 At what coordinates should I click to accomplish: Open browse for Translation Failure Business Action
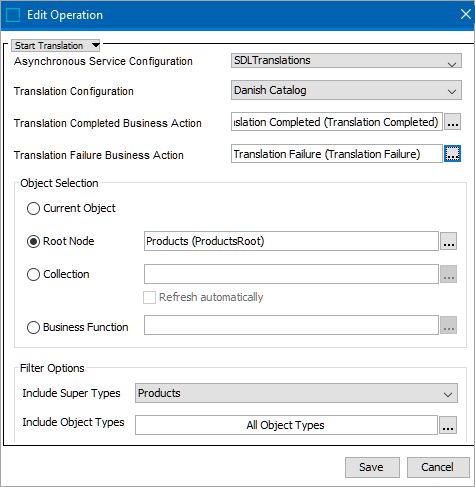452,154
